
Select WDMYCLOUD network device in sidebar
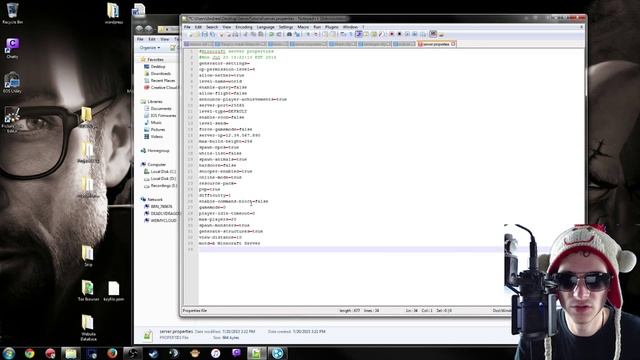coord(163,220)
